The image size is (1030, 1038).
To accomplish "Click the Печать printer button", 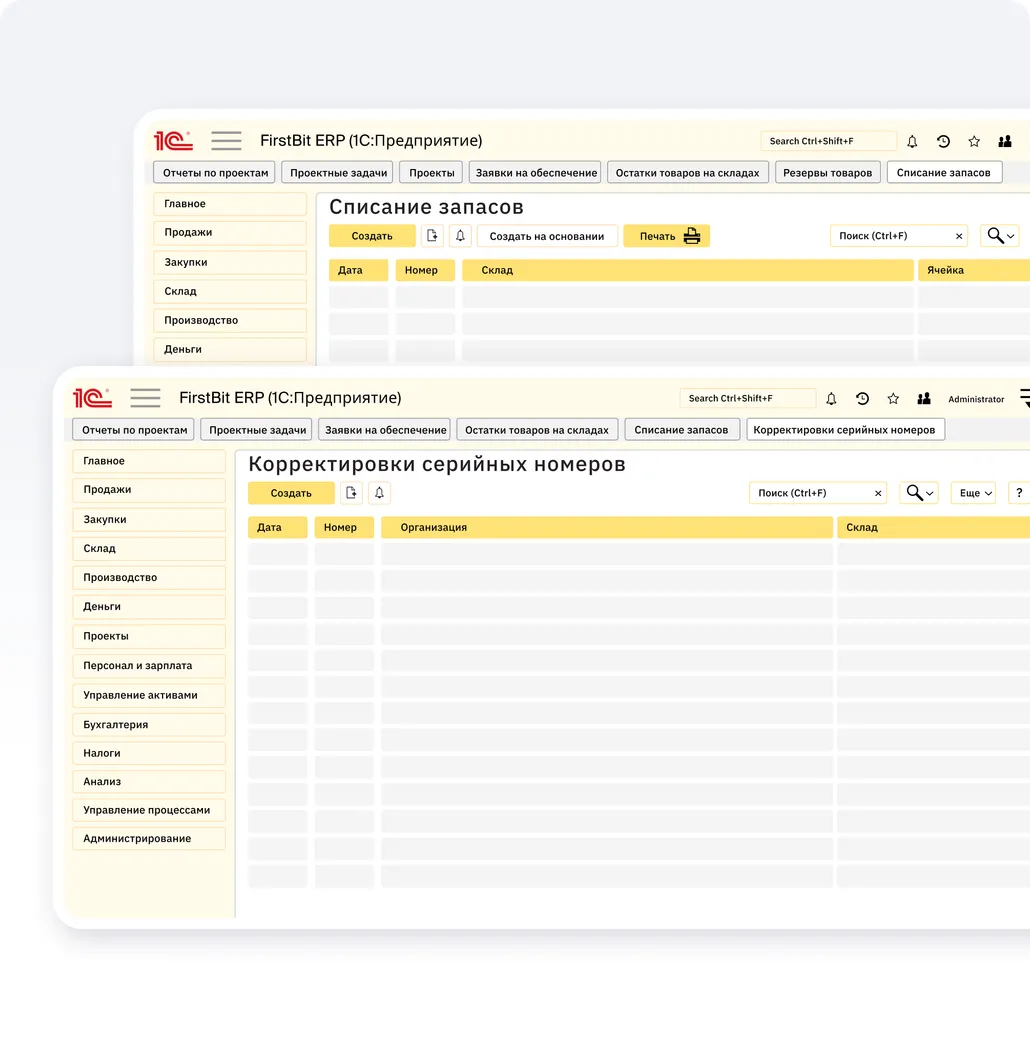I will tap(666, 236).
